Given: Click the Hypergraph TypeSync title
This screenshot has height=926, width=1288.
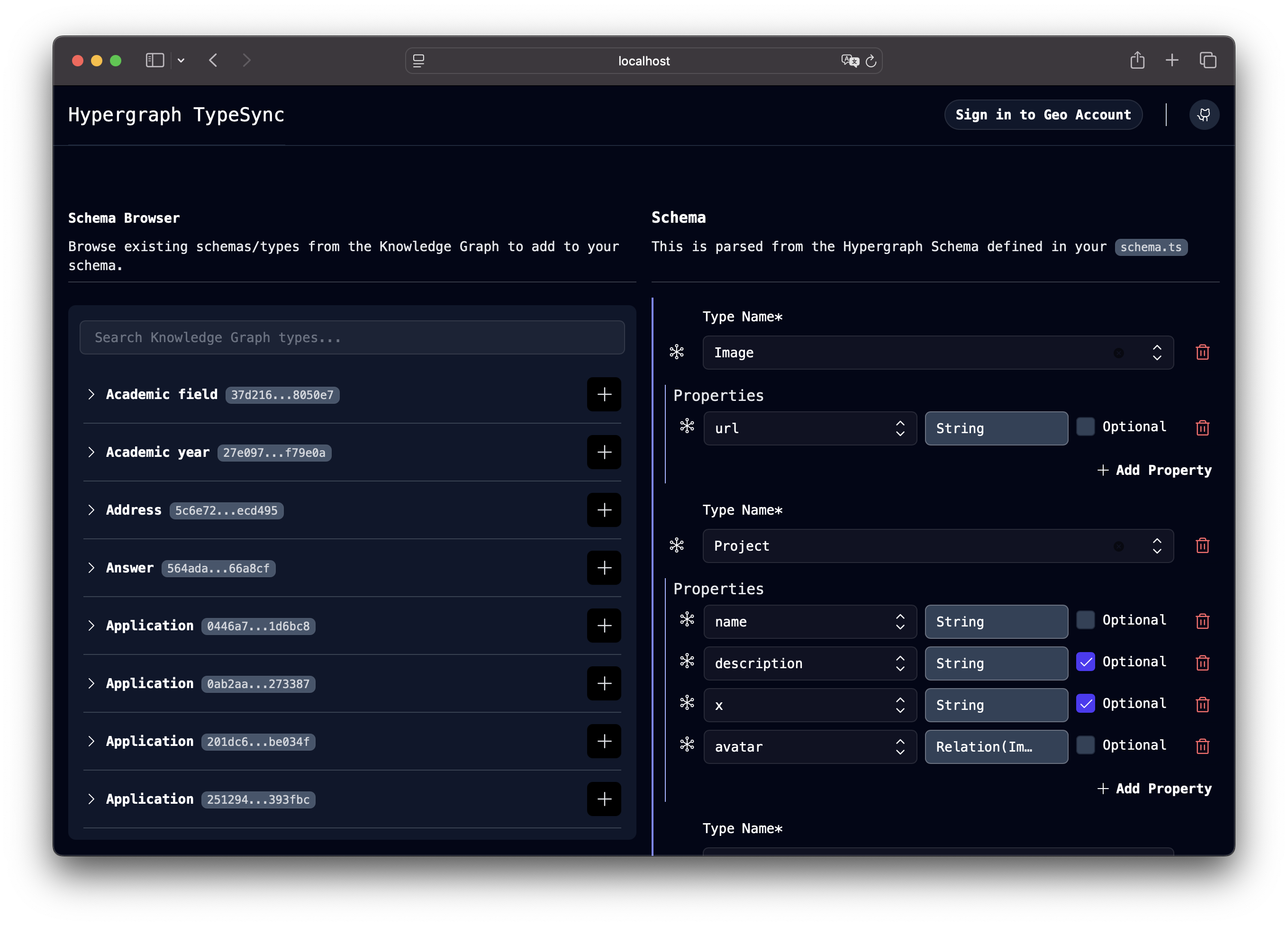Looking at the screenshot, I should (x=176, y=115).
